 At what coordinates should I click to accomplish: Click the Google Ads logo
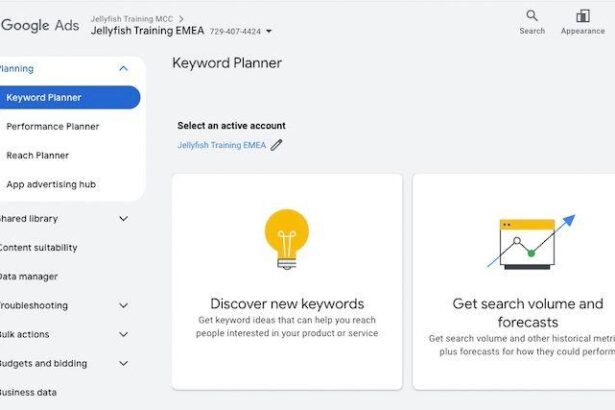point(40,25)
